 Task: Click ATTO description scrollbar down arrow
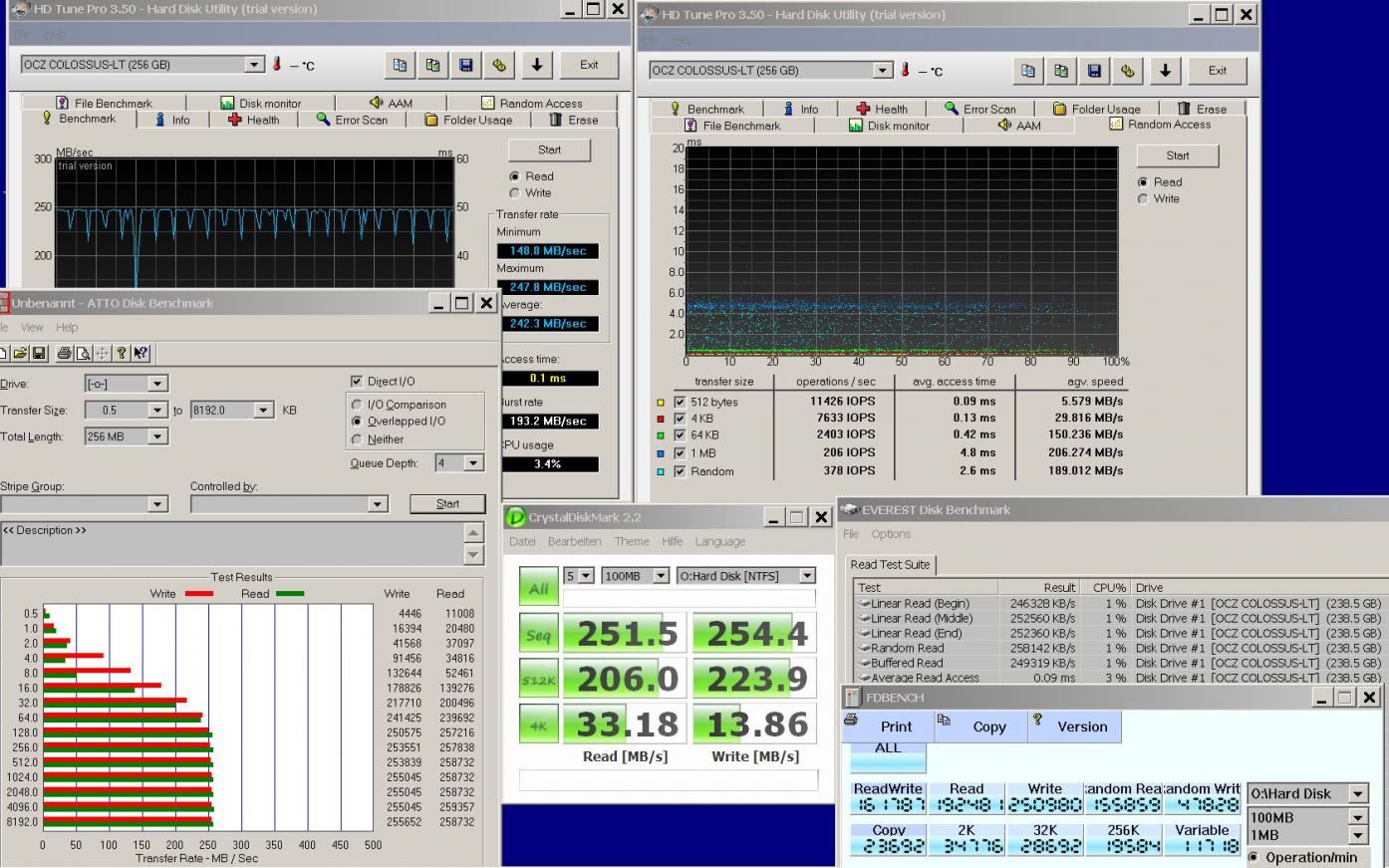[474, 554]
